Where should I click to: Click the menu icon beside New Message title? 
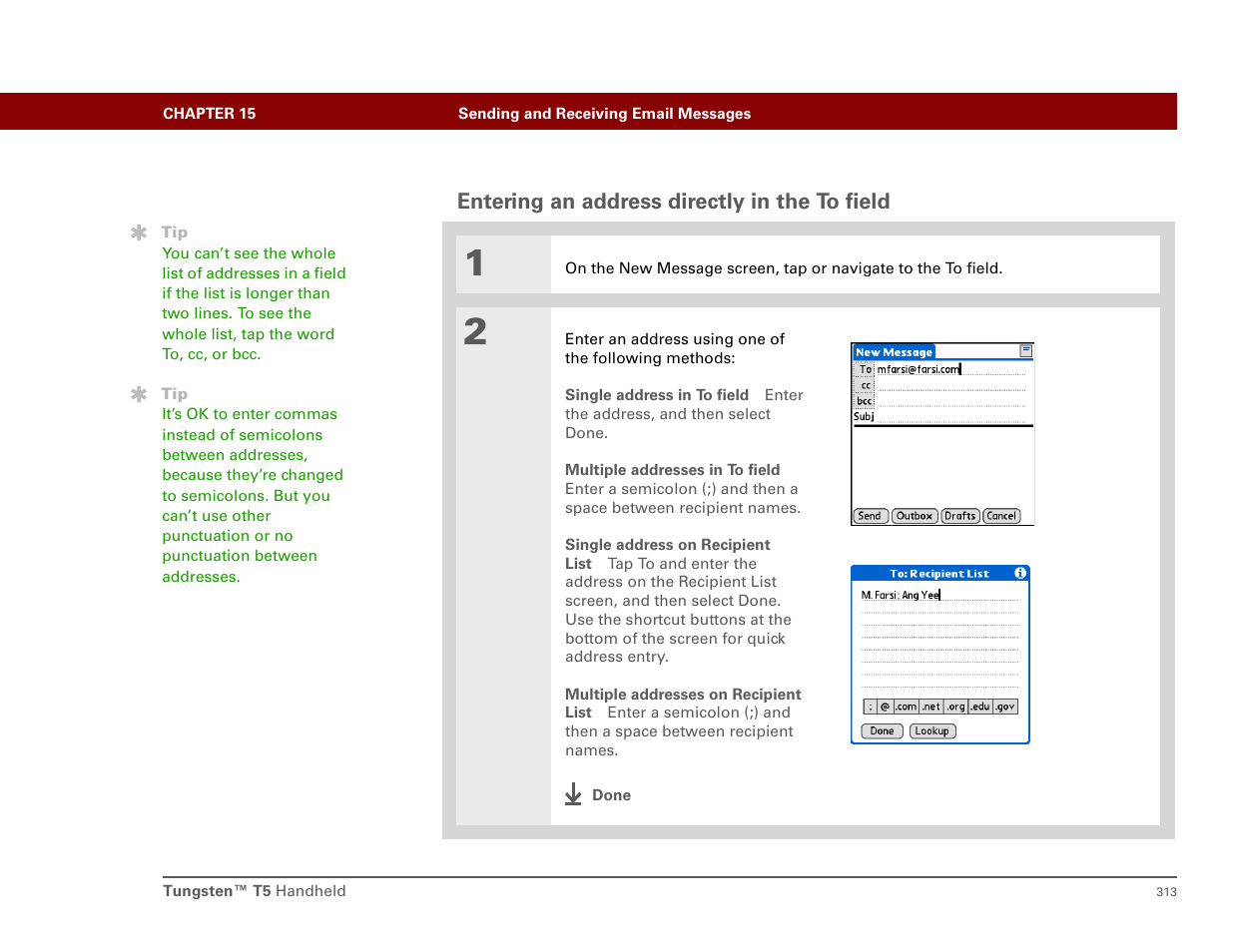(1025, 350)
